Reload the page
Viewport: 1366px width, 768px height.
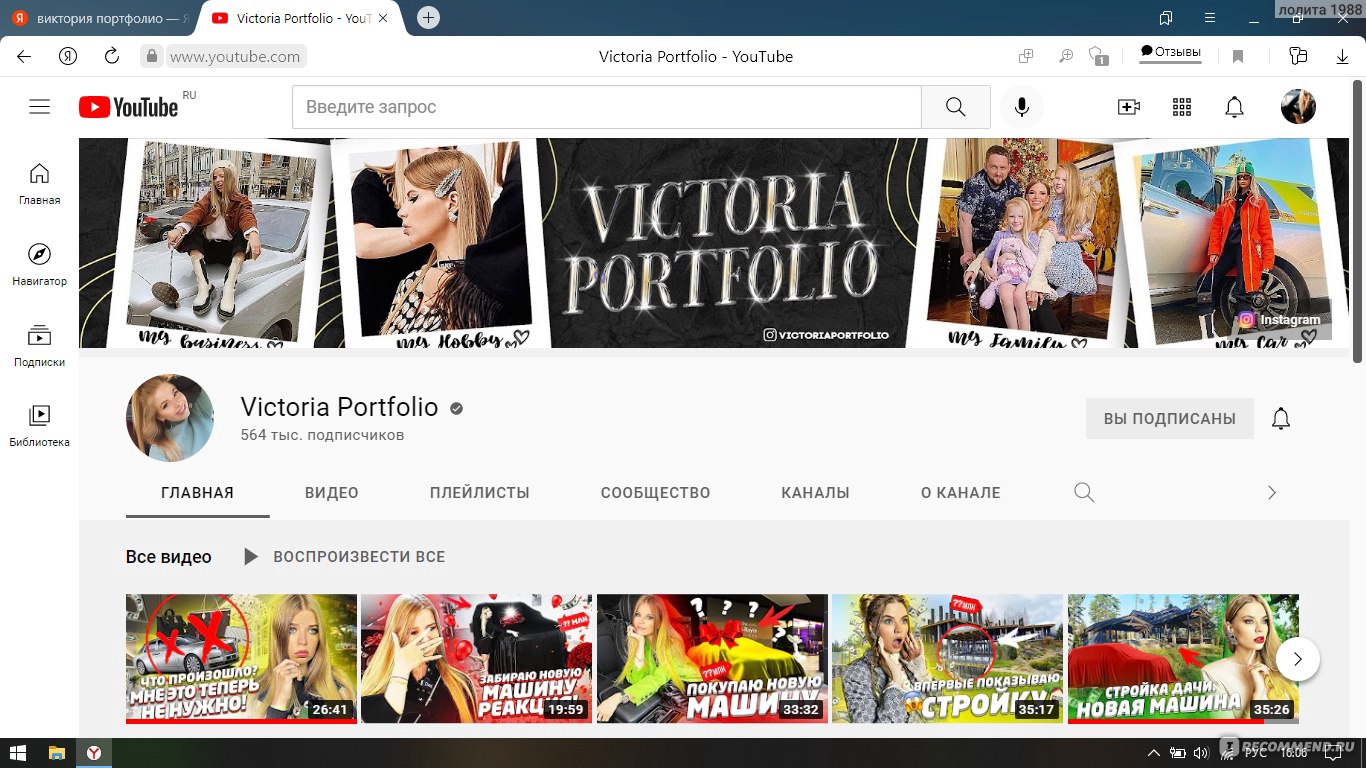(x=112, y=57)
